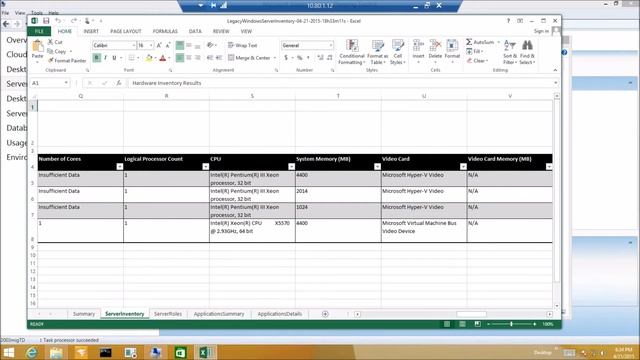Apply the yellow Fill Color swatch
The width and height of the screenshot is (640, 360).
click(149, 58)
